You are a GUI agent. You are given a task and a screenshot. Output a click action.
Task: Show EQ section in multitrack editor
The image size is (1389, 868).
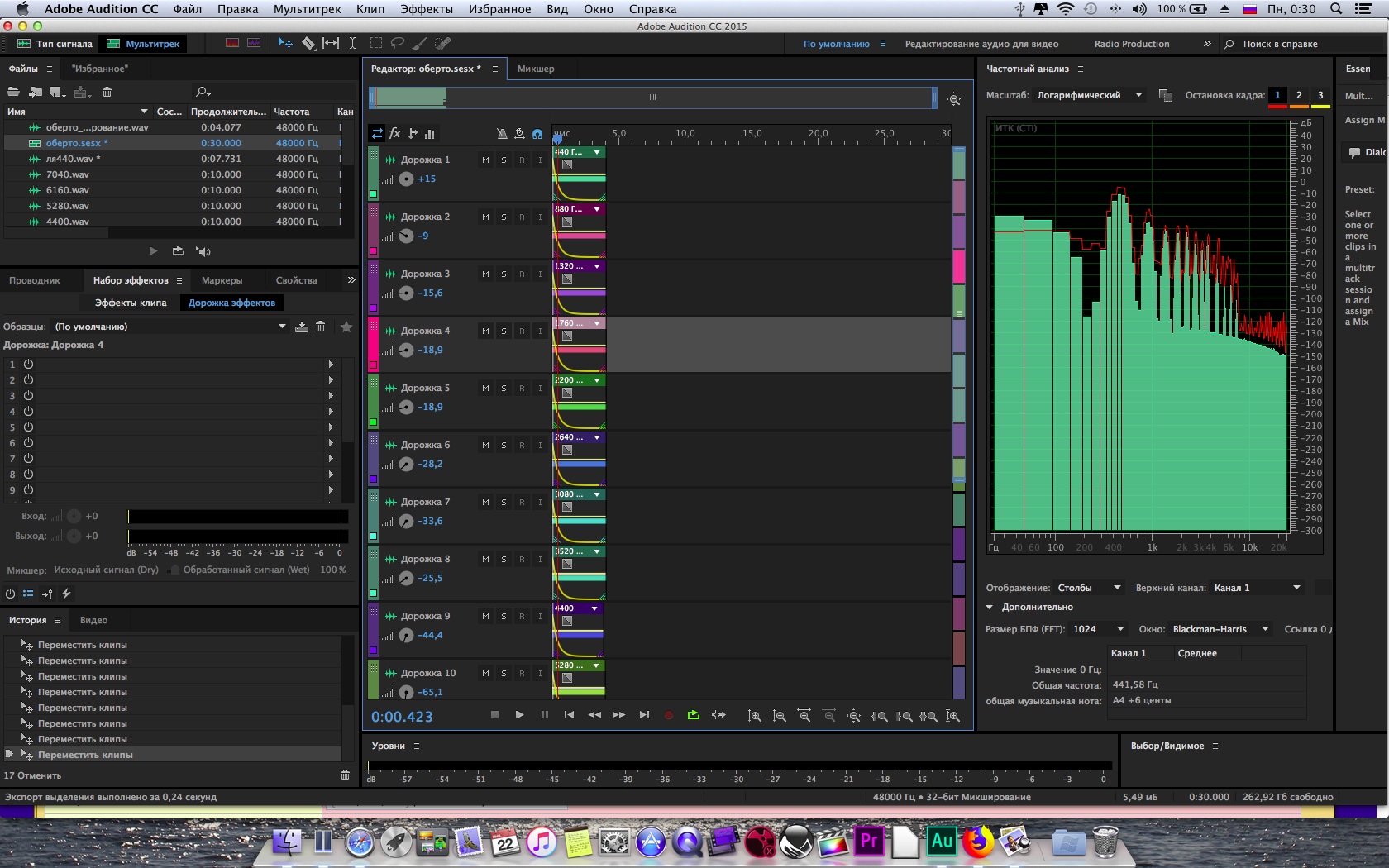pyautogui.click(x=430, y=133)
